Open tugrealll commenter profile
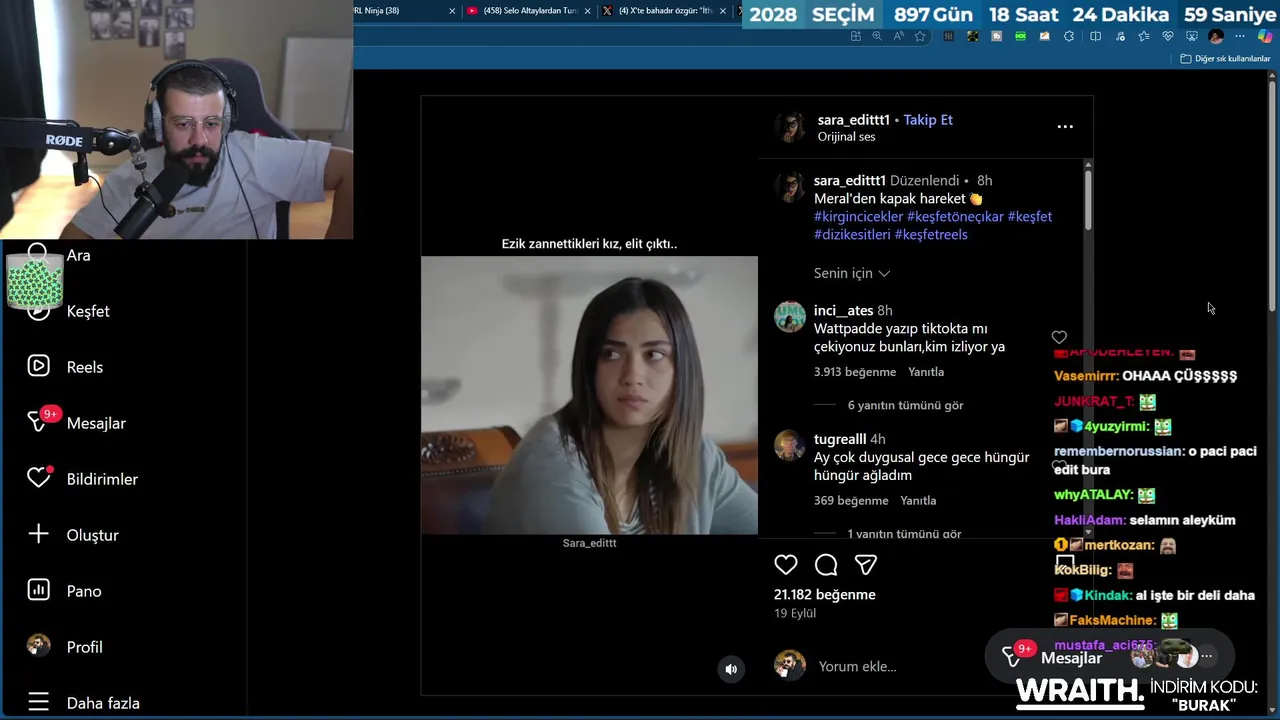The height and width of the screenshot is (720, 1280). 840,439
